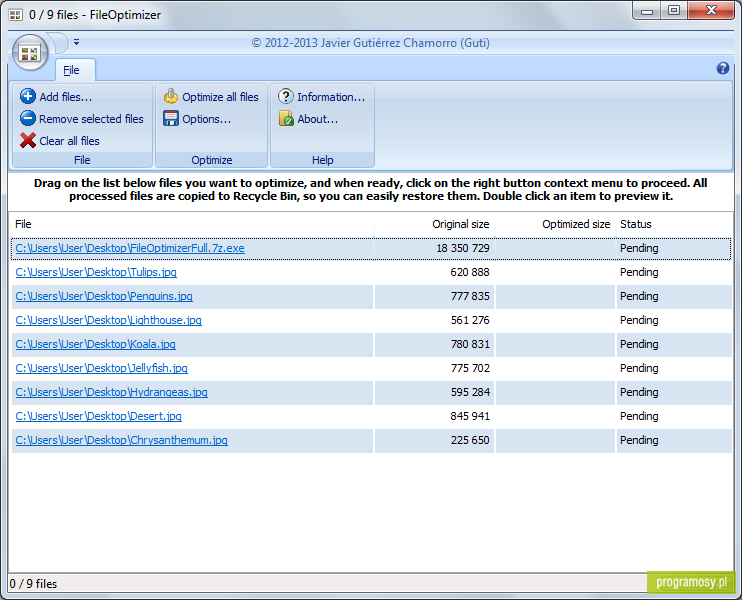742x600 pixels.
Task: Click the FileOptimizer title bar window icon
Action: click(x=16, y=15)
